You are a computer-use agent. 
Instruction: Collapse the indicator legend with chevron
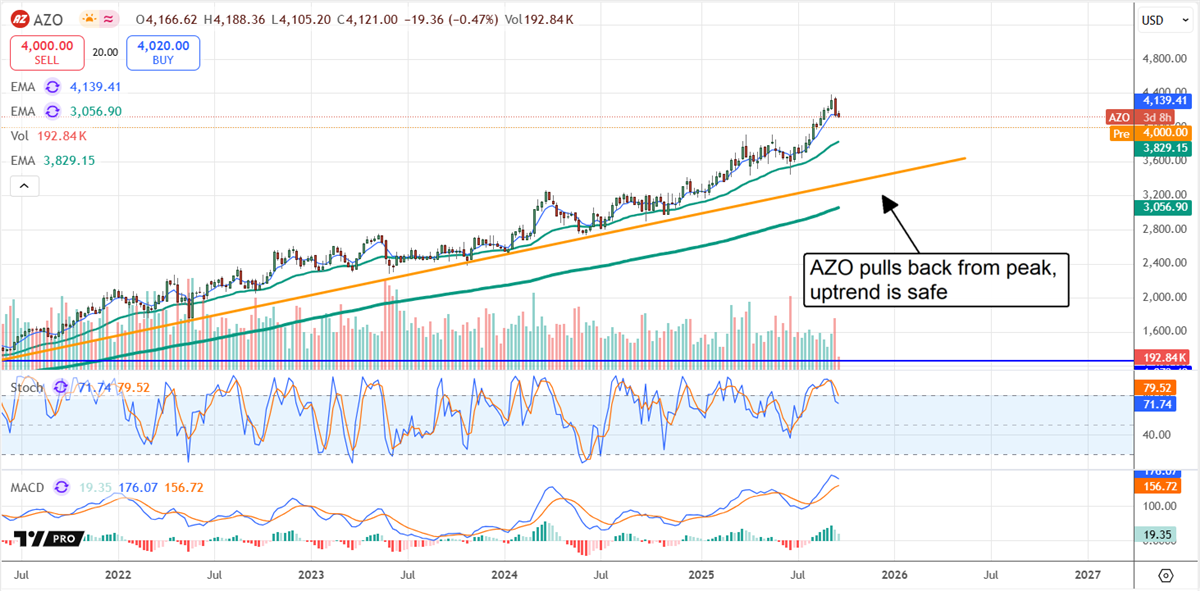[x=24, y=186]
